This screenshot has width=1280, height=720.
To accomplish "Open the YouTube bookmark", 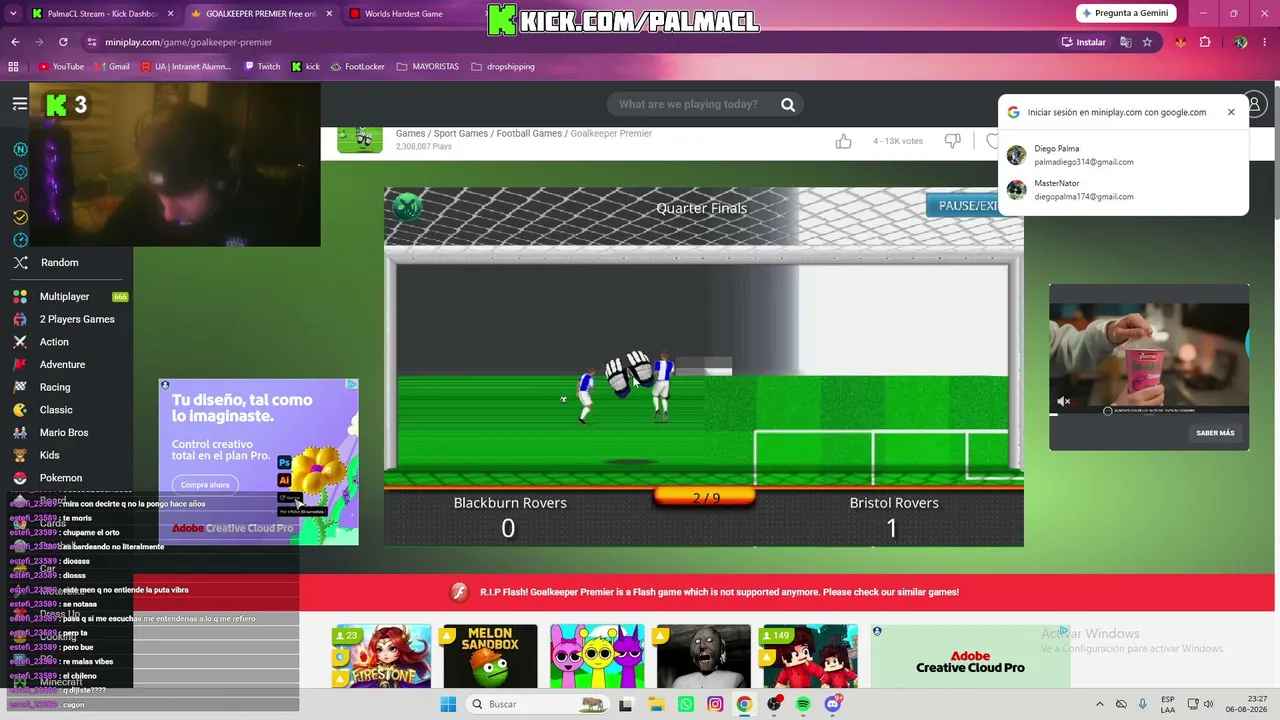I will (61, 67).
